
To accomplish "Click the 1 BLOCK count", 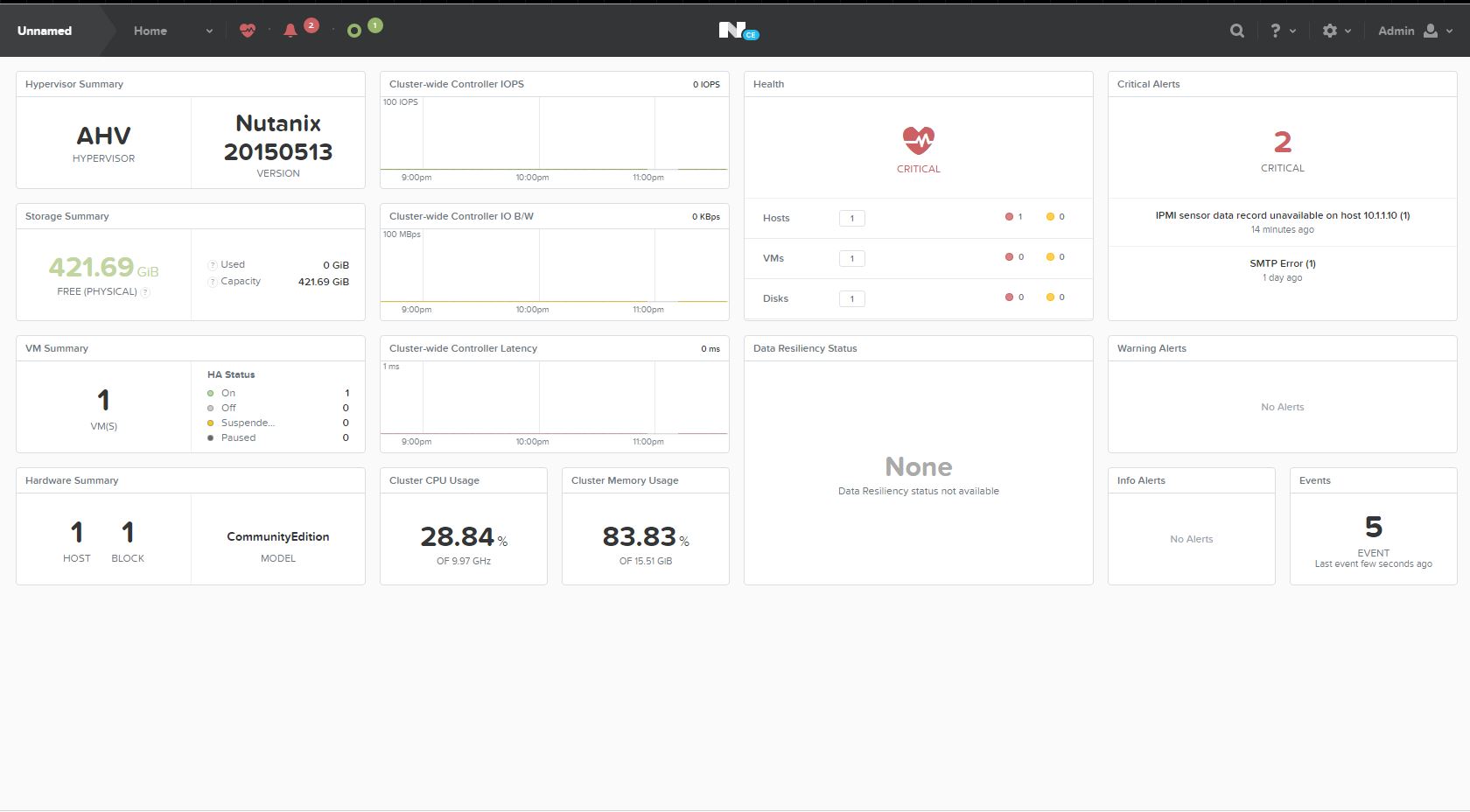I will [x=128, y=532].
